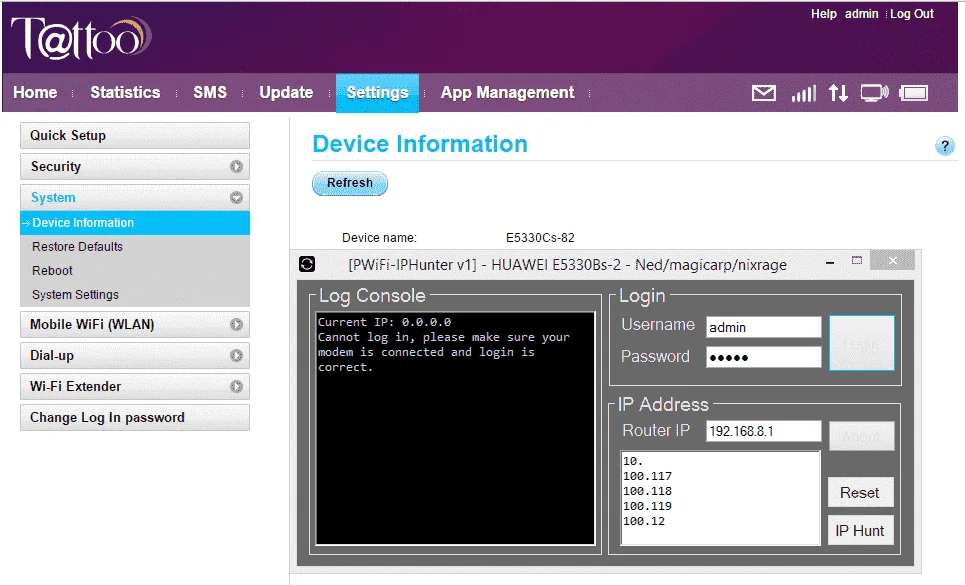Click the Tattoo logo

click(81, 38)
